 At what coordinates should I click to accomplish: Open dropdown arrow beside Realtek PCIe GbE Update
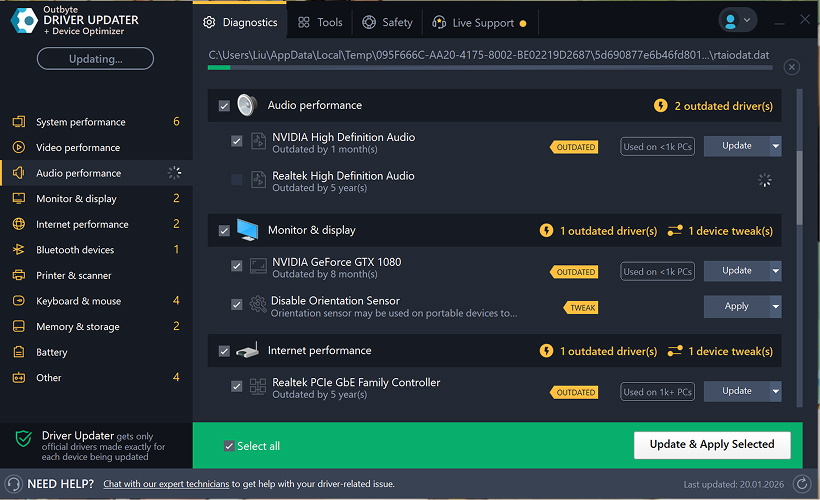(776, 391)
